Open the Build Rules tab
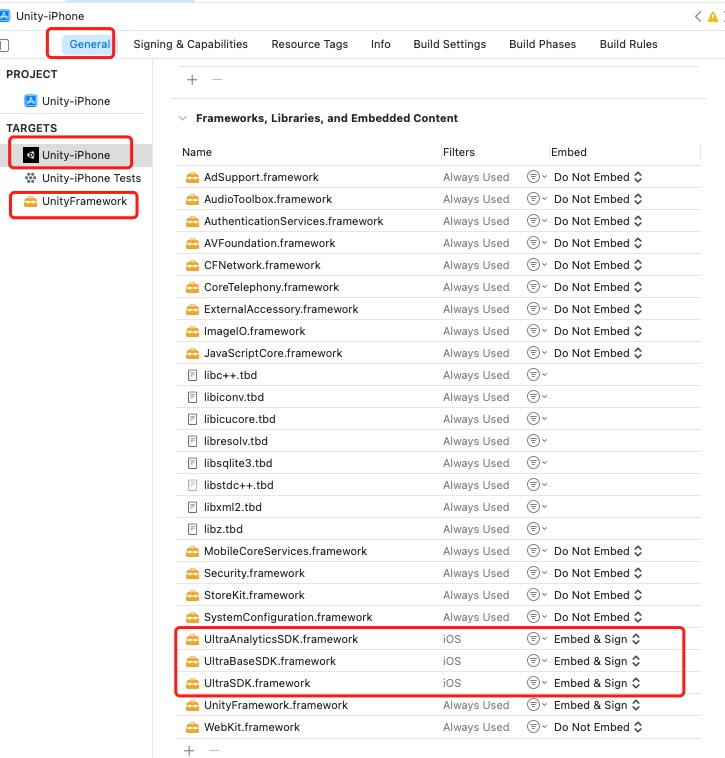The height and width of the screenshot is (758, 725). pyautogui.click(x=628, y=44)
